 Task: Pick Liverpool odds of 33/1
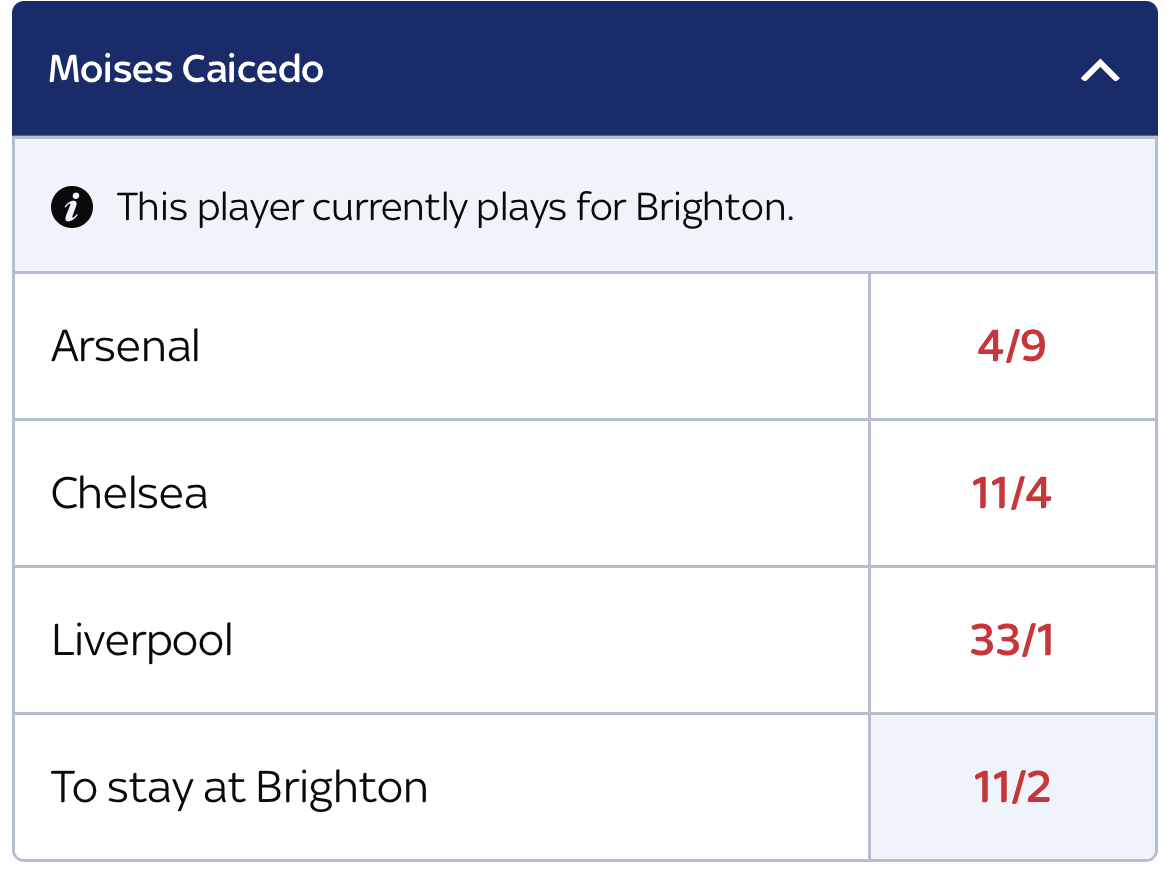(x=1013, y=640)
